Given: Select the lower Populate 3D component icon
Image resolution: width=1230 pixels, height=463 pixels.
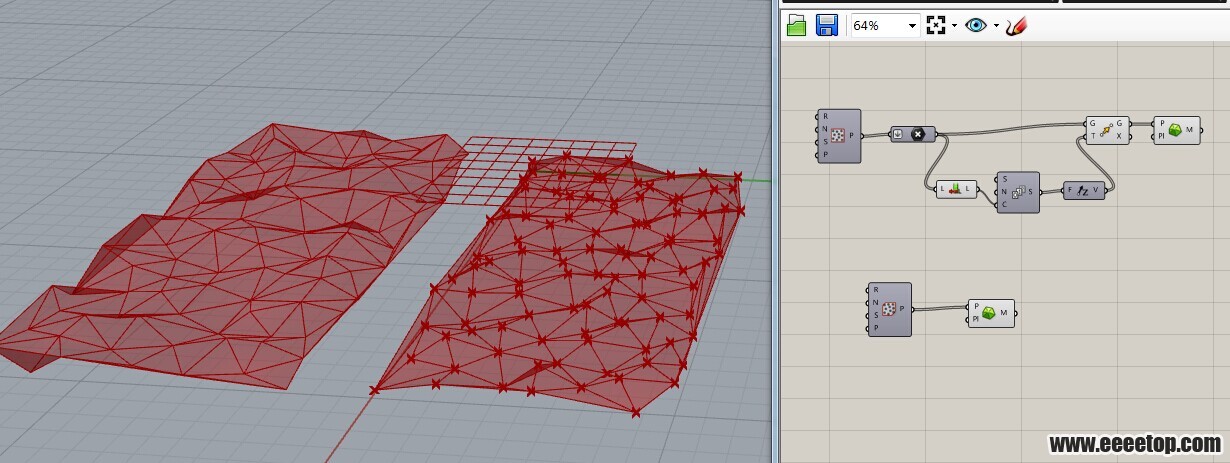Looking at the screenshot, I should pos(889,309).
